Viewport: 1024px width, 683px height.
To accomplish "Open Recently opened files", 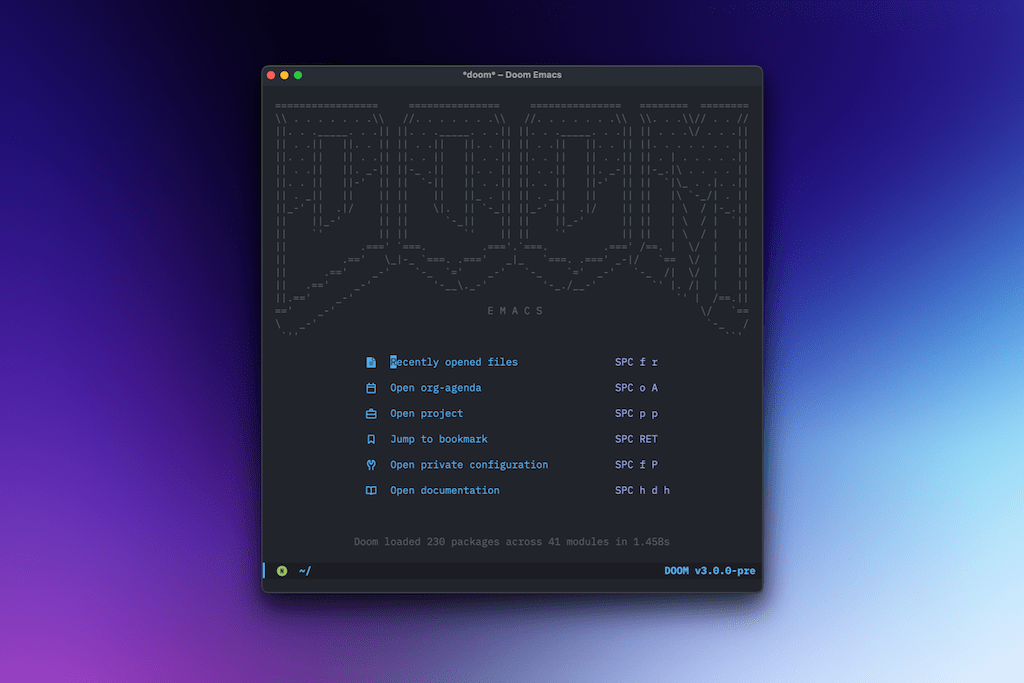I will (454, 362).
